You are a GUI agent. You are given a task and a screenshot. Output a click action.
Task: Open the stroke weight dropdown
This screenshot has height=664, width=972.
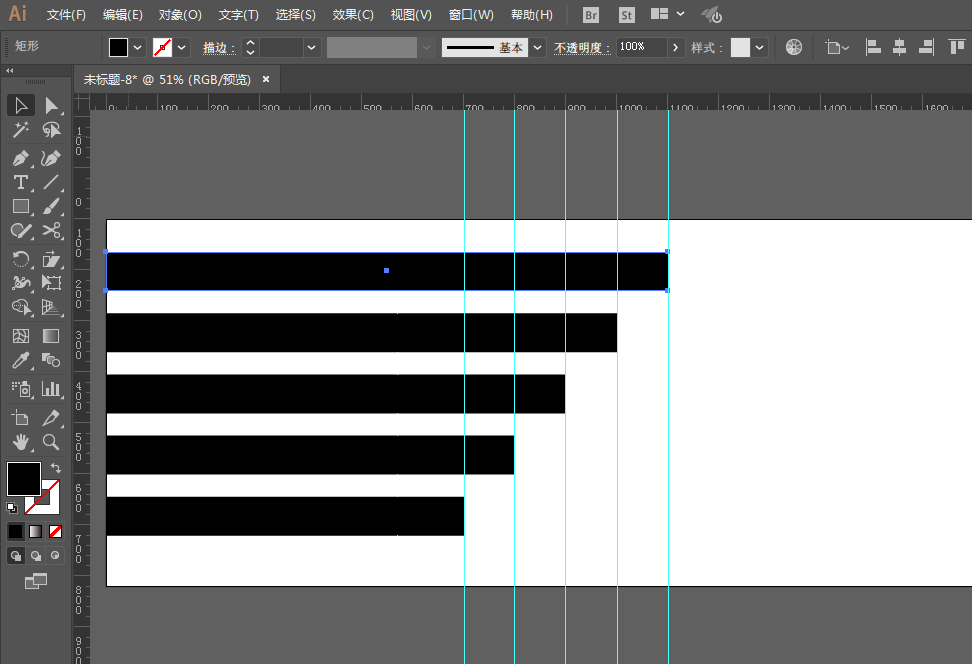coord(311,48)
